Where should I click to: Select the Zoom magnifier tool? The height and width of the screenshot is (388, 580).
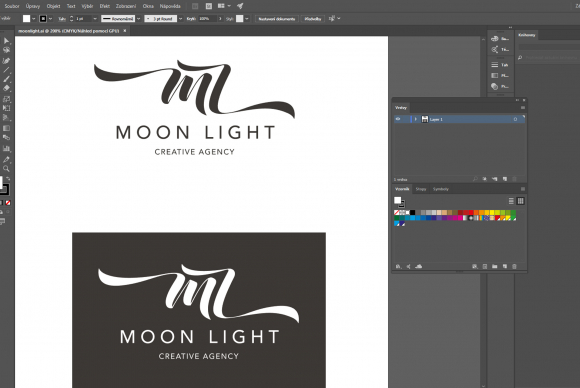[6, 169]
